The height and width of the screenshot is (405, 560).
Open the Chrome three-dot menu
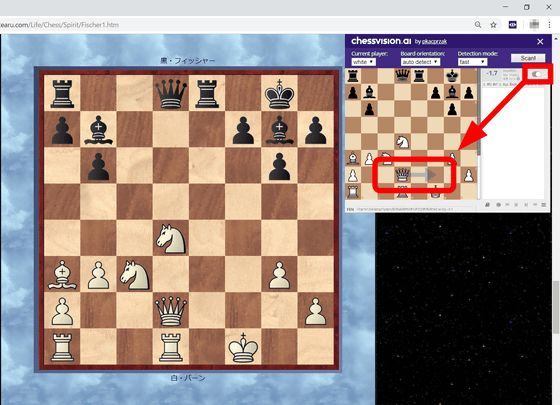click(x=549, y=25)
